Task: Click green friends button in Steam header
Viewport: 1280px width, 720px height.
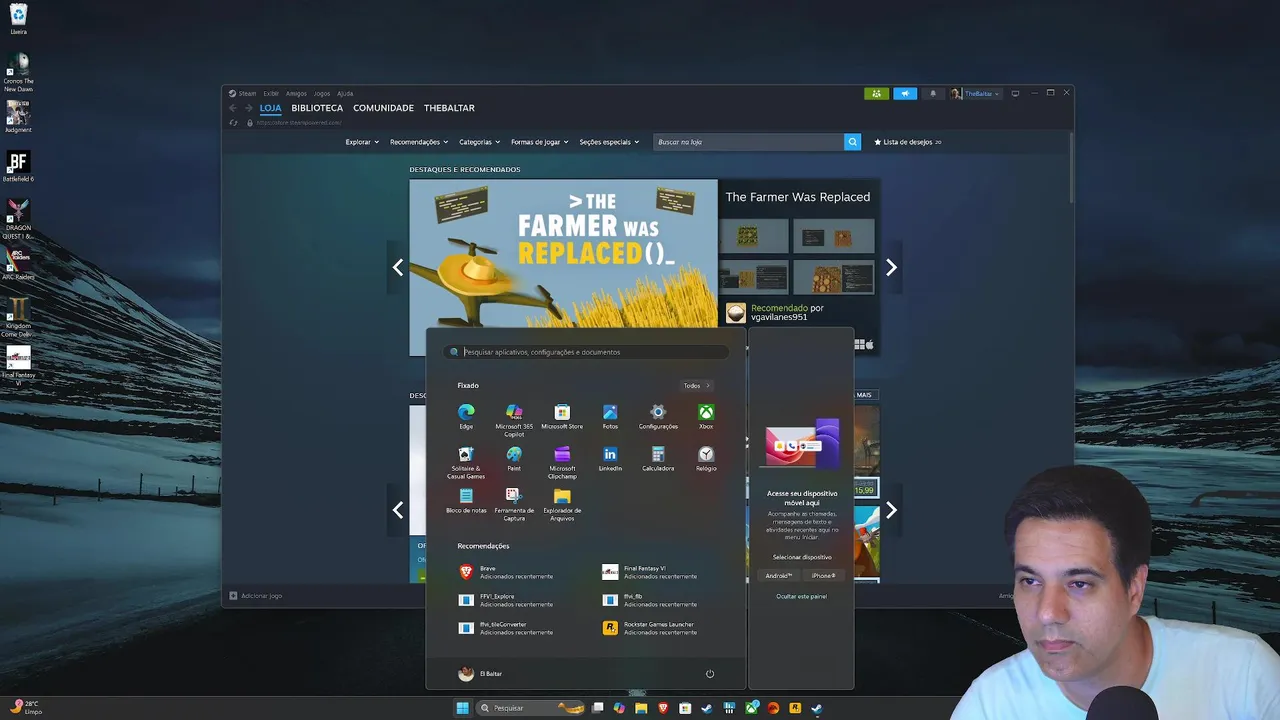Action: pos(877,93)
